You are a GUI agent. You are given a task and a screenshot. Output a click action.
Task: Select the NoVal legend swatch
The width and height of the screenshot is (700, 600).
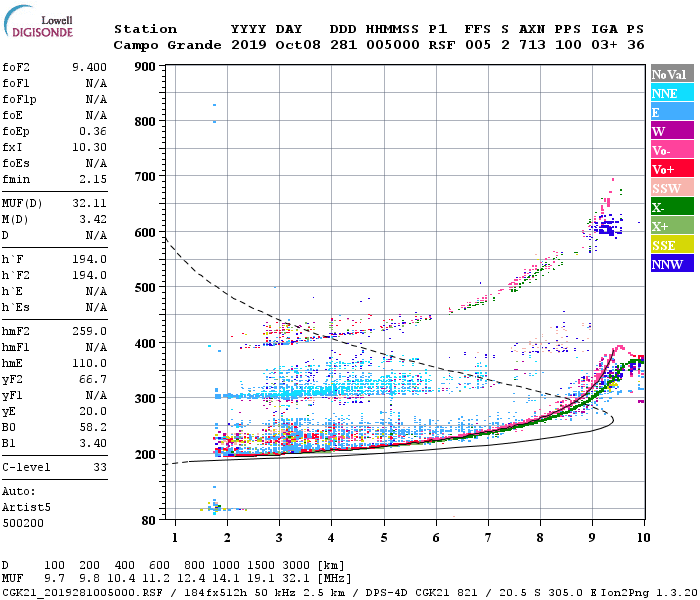(x=672, y=74)
